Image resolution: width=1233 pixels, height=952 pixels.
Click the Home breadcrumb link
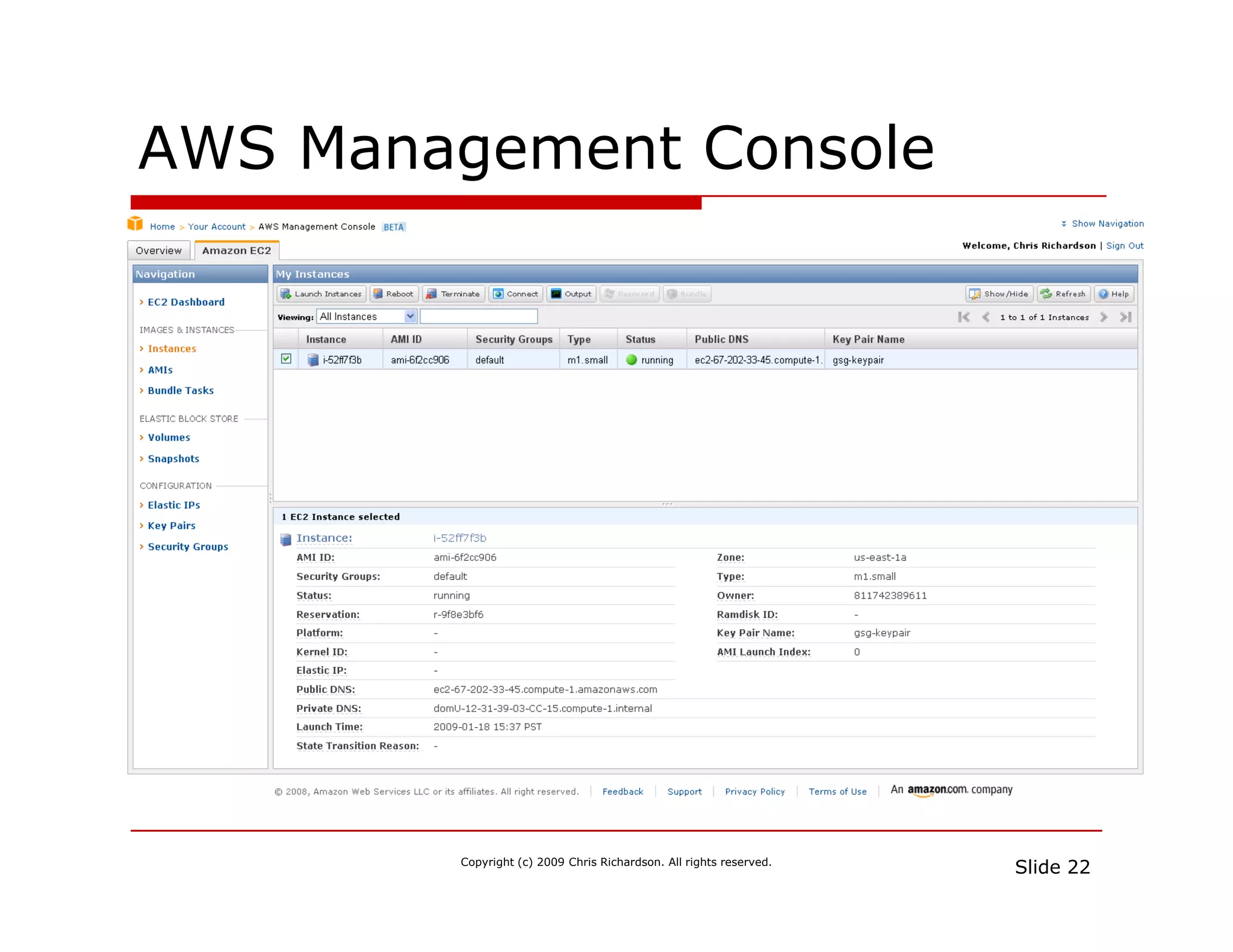pos(163,227)
